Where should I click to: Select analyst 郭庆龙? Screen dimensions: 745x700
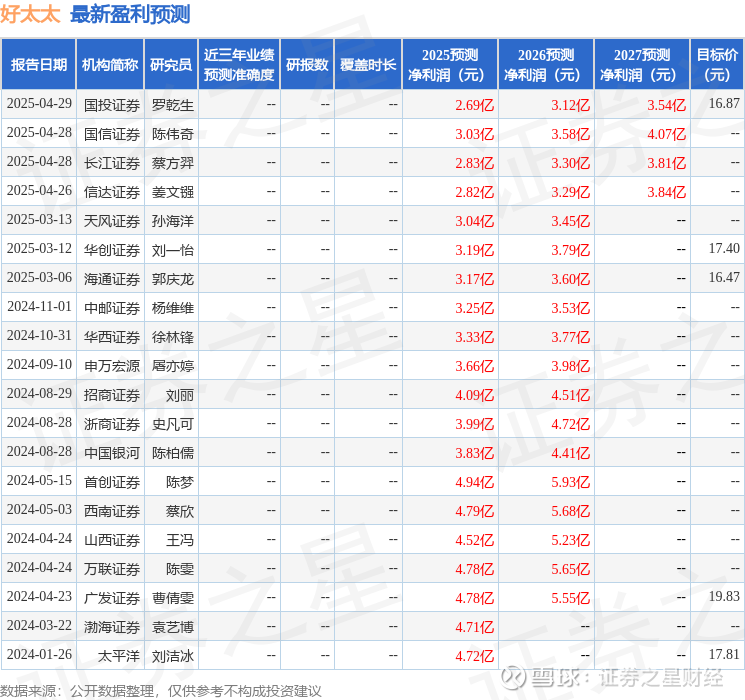(x=173, y=279)
